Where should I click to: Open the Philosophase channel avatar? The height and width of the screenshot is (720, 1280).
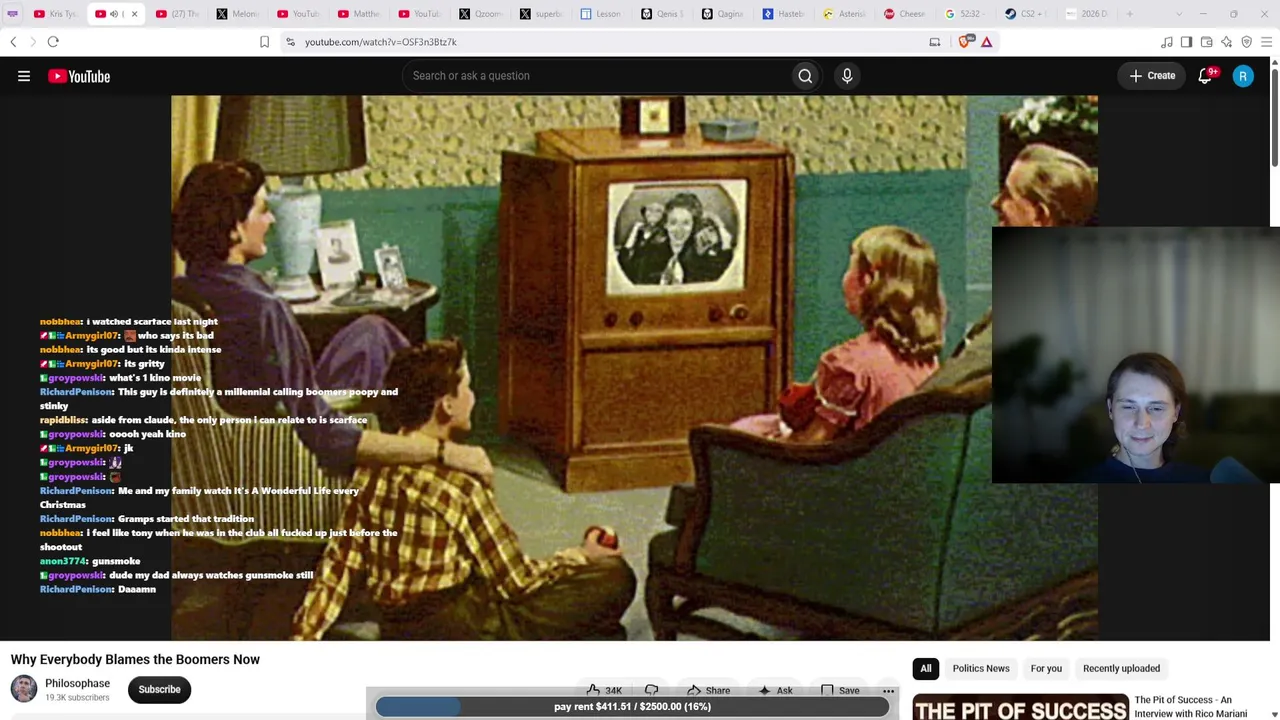[x=24, y=689]
